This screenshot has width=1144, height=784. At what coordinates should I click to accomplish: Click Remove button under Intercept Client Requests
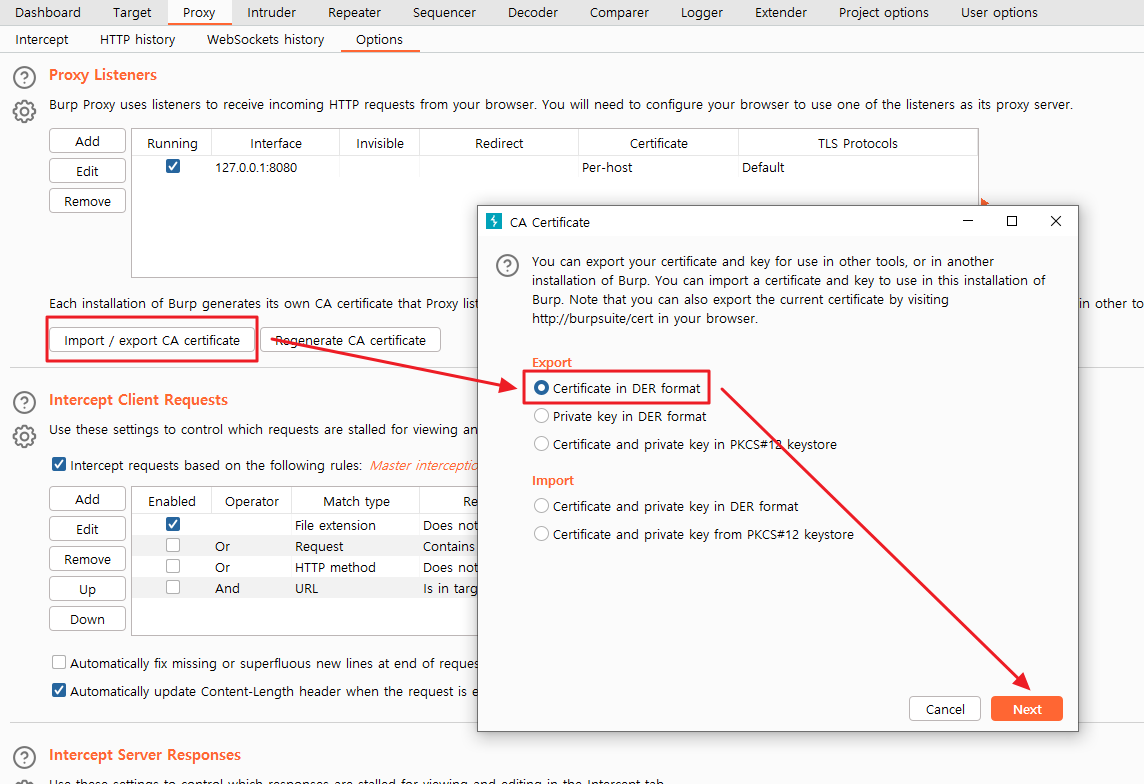(x=88, y=559)
